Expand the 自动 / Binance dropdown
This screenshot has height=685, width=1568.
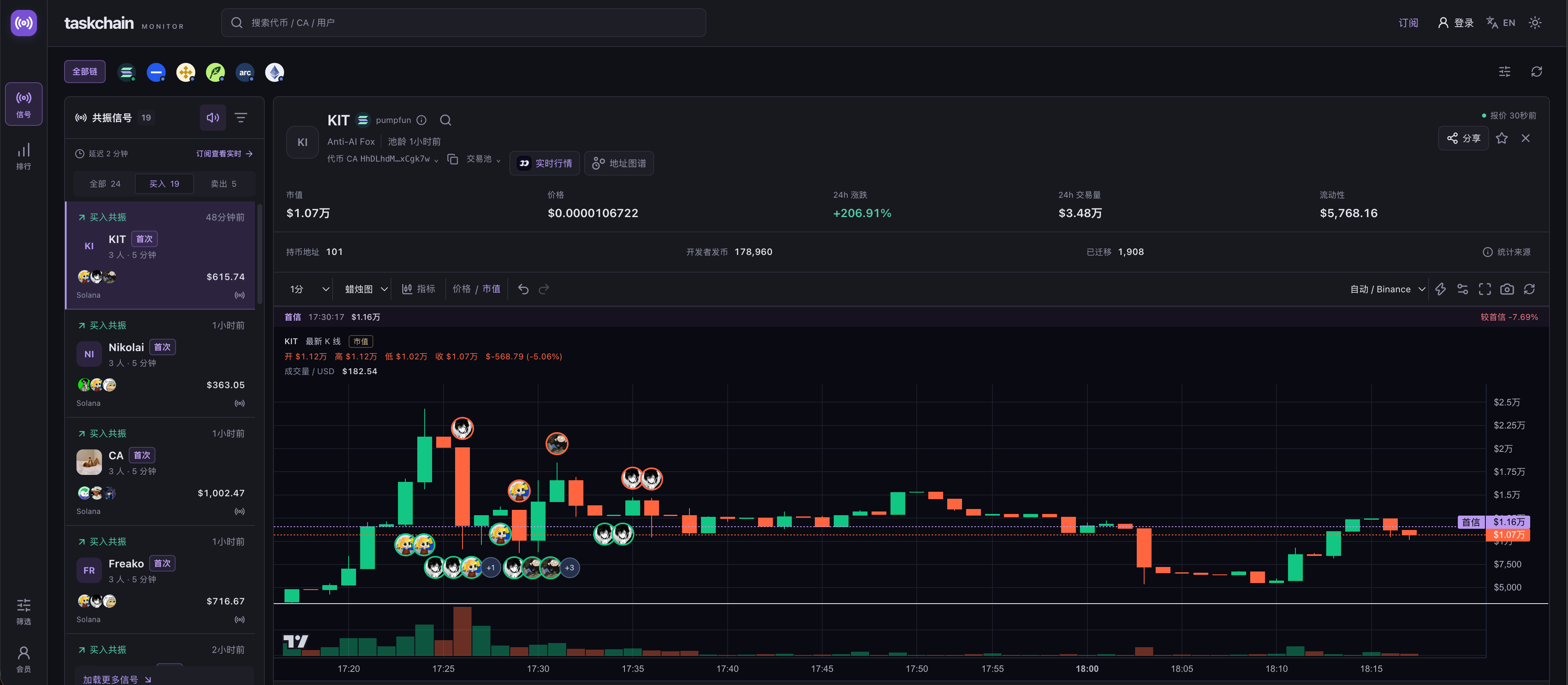pos(1387,289)
